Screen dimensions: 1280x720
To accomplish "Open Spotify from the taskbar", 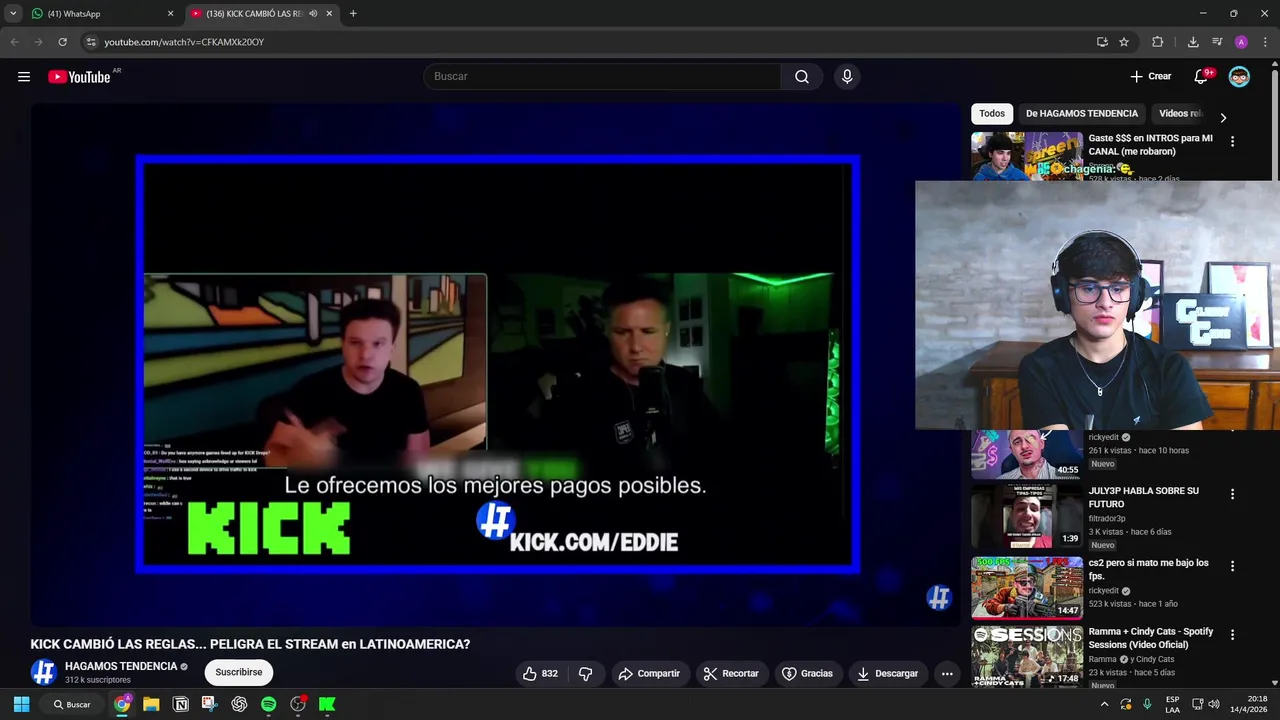I will pyautogui.click(x=268, y=704).
